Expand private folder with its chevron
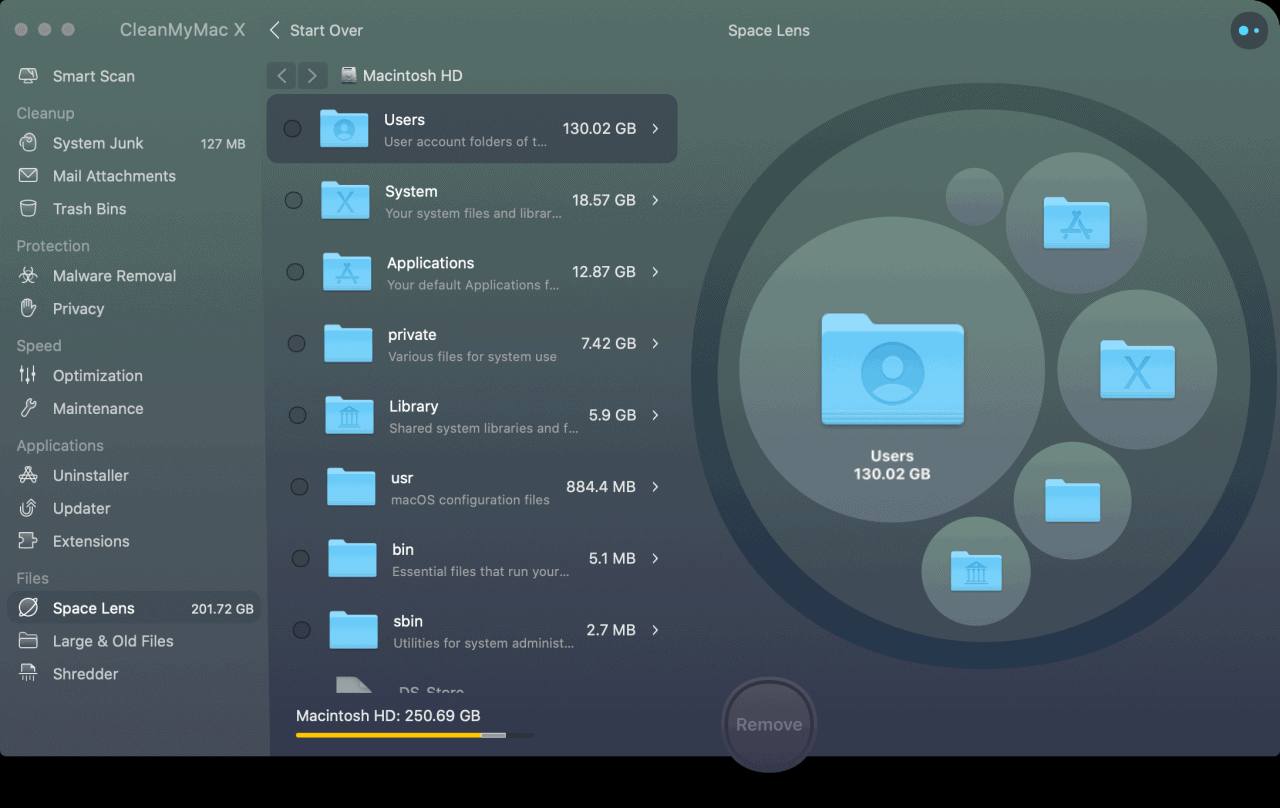This screenshot has width=1280, height=808. click(655, 343)
